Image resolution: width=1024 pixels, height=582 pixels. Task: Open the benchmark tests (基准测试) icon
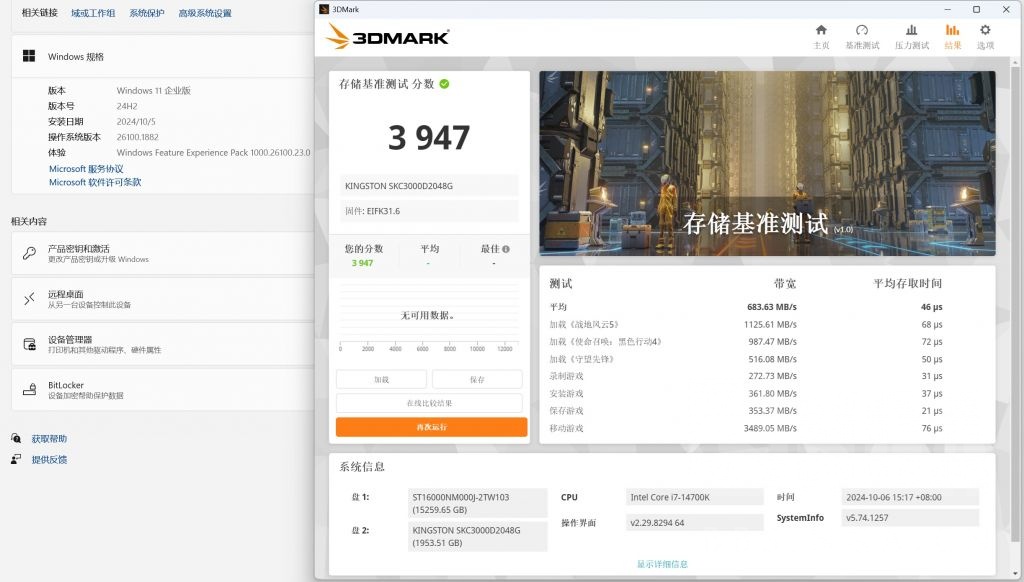[861, 31]
